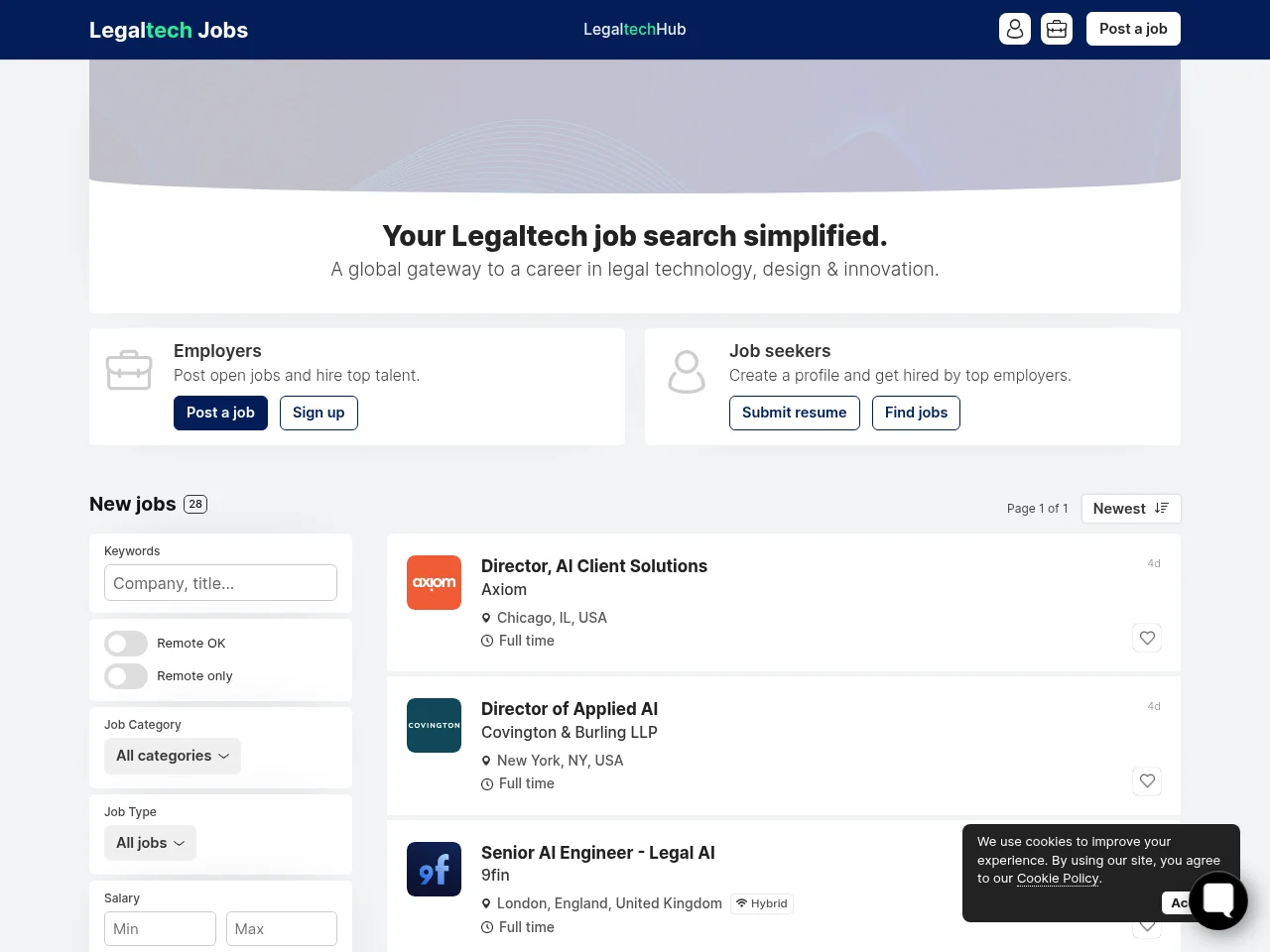Open Senior AI Engineer - Legal AI job
The image size is (1270, 952).
coord(598,853)
